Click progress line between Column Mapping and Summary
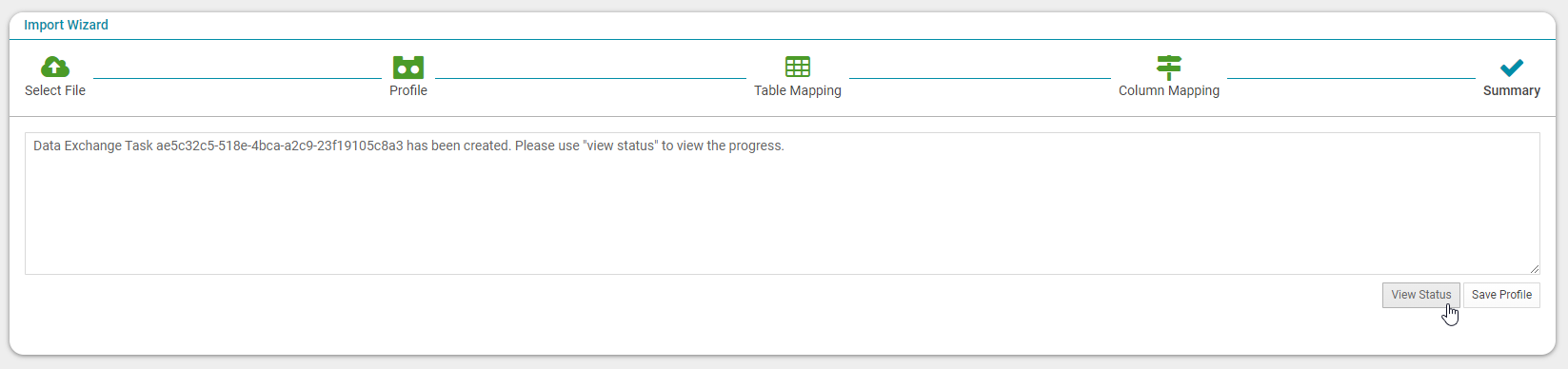Viewport: 1568px width, 369px height. tap(1351, 78)
